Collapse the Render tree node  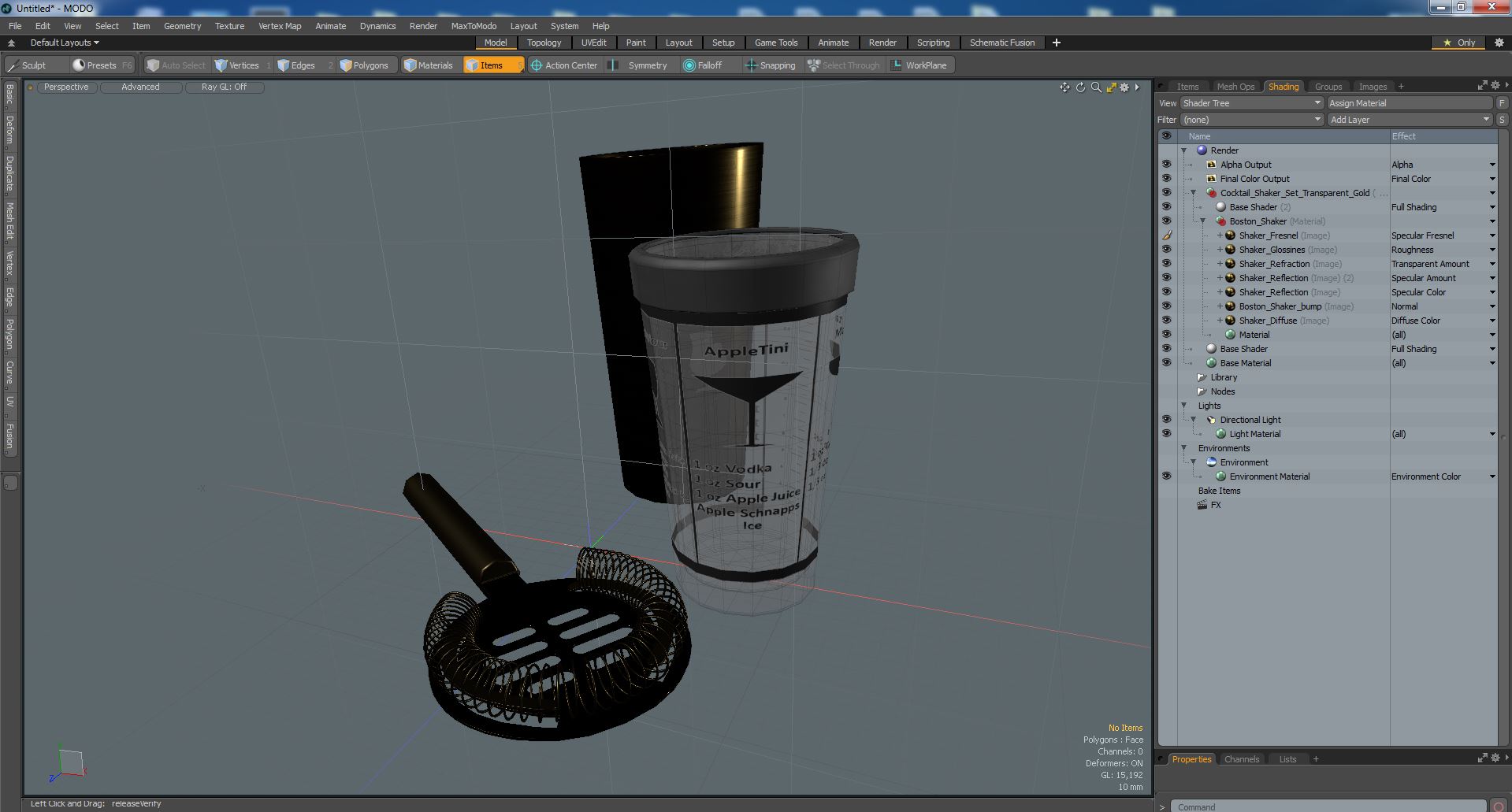pyautogui.click(x=1183, y=150)
